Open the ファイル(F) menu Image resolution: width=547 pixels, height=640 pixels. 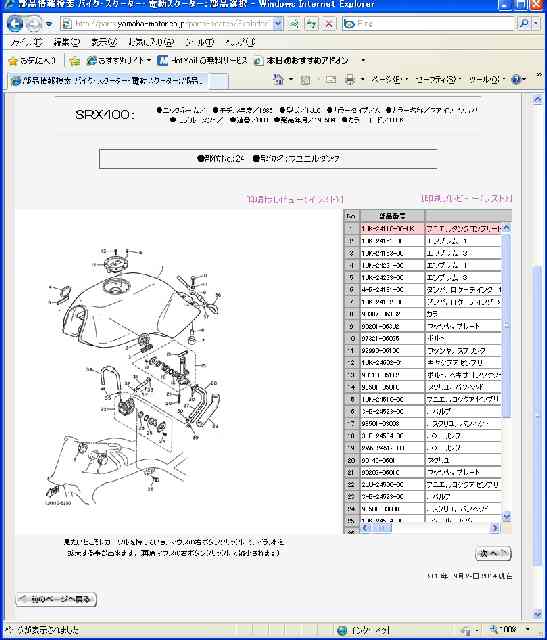(26, 42)
